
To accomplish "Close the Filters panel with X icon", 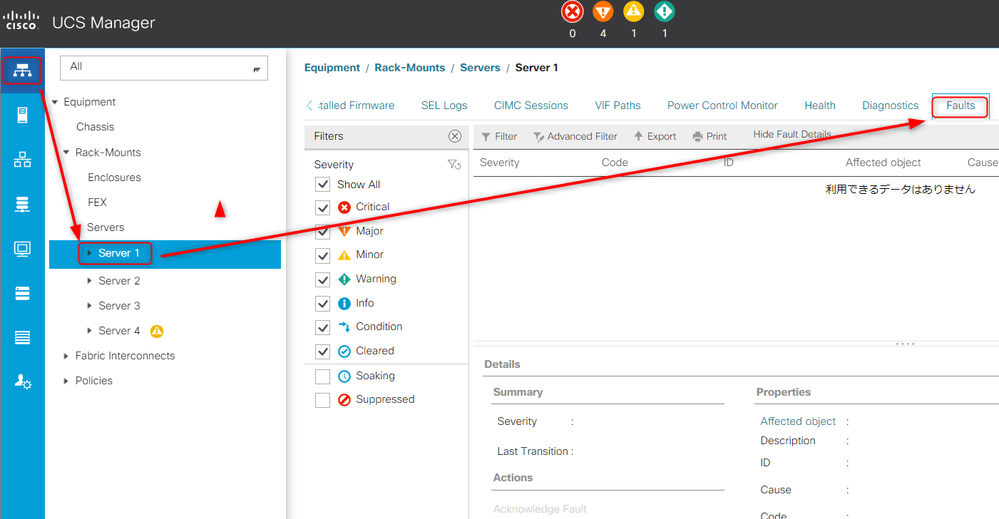I will [x=454, y=136].
